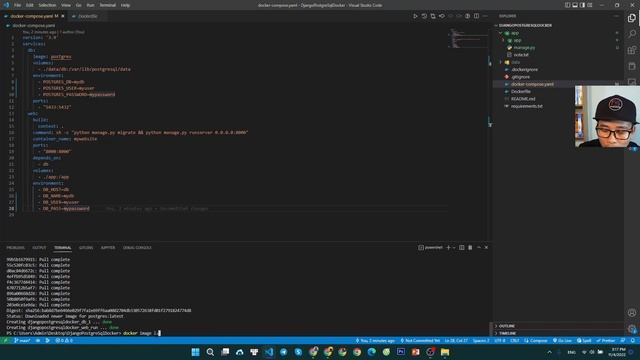Switch to the Output panel tab
This screenshot has width=640, height=360.
pyautogui.click(x=39, y=248)
